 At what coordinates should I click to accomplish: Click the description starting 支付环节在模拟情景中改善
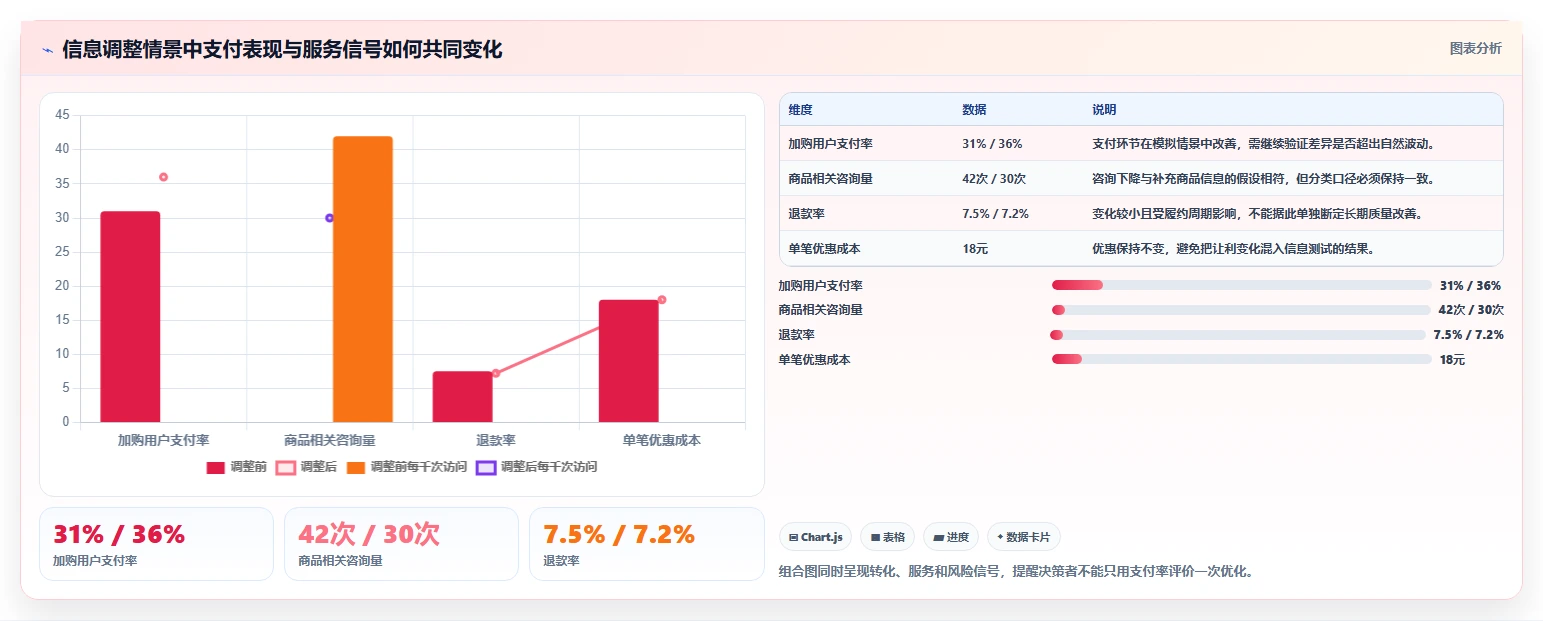(1265, 144)
